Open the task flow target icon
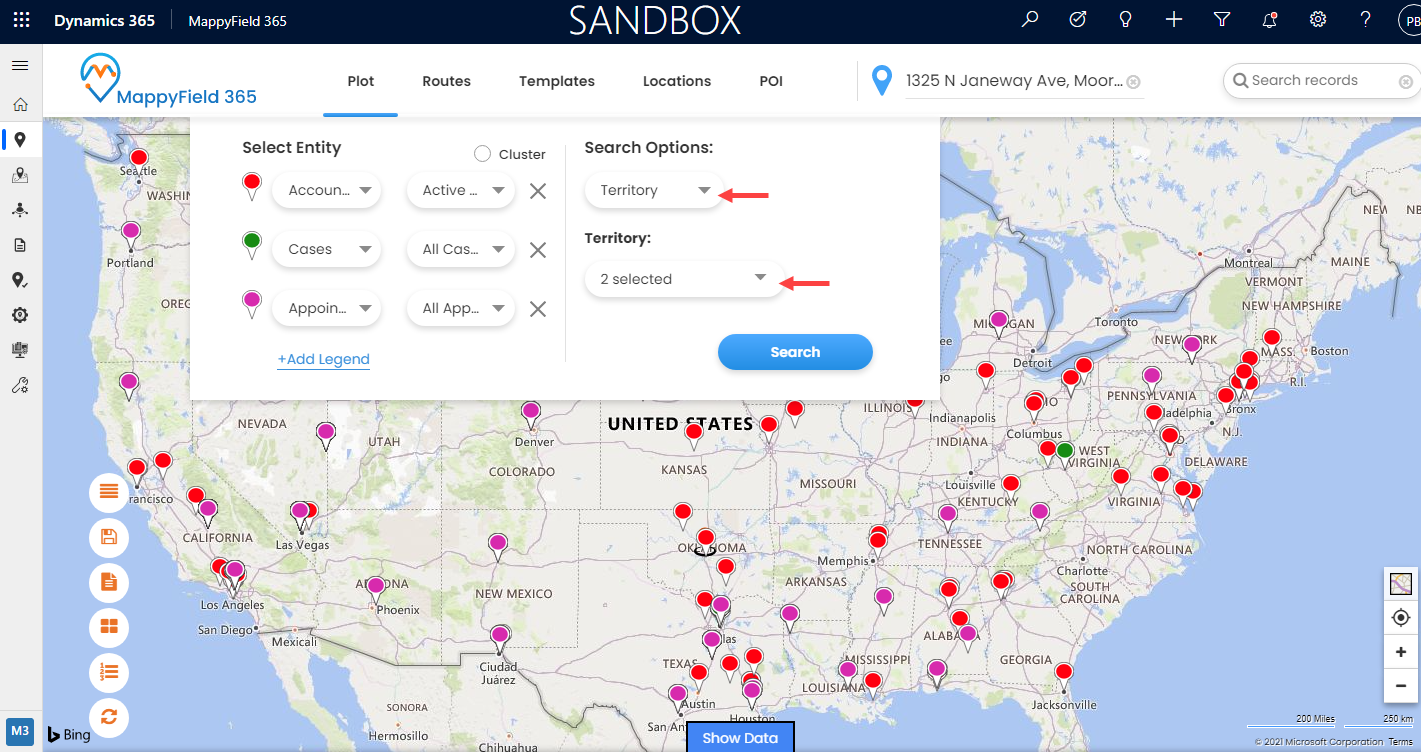This screenshot has width=1421, height=752. coord(1078,19)
